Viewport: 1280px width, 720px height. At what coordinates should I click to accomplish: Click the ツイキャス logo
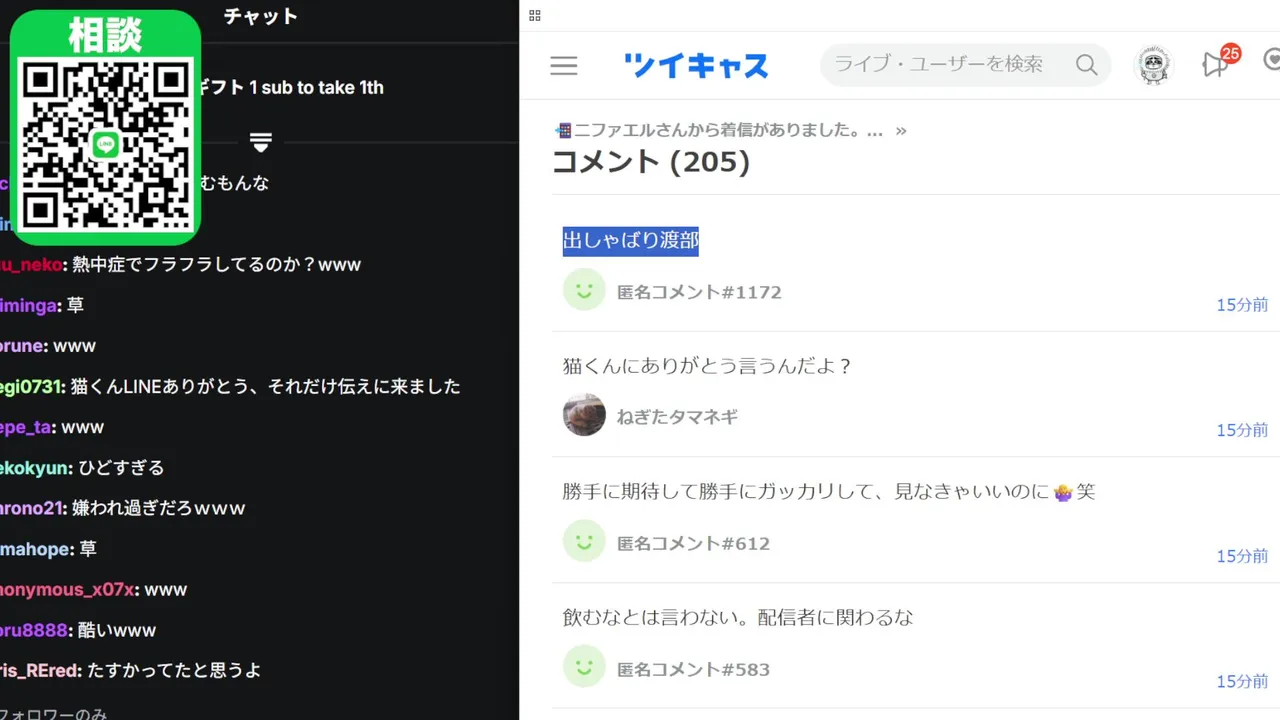[696, 66]
